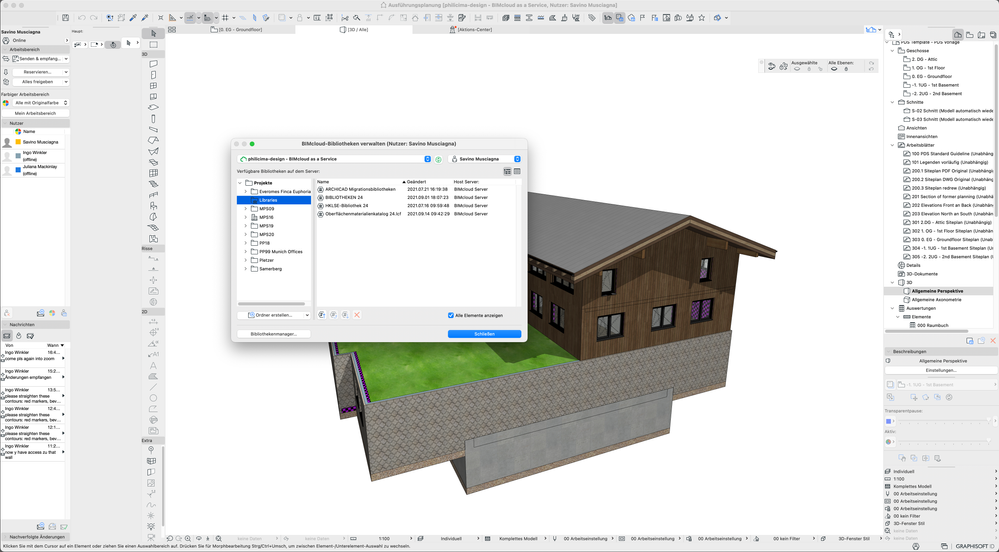Viewport: 999px width, 552px height.
Task: Collapse Geschosse in the Navigator
Action: coord(893,50)
